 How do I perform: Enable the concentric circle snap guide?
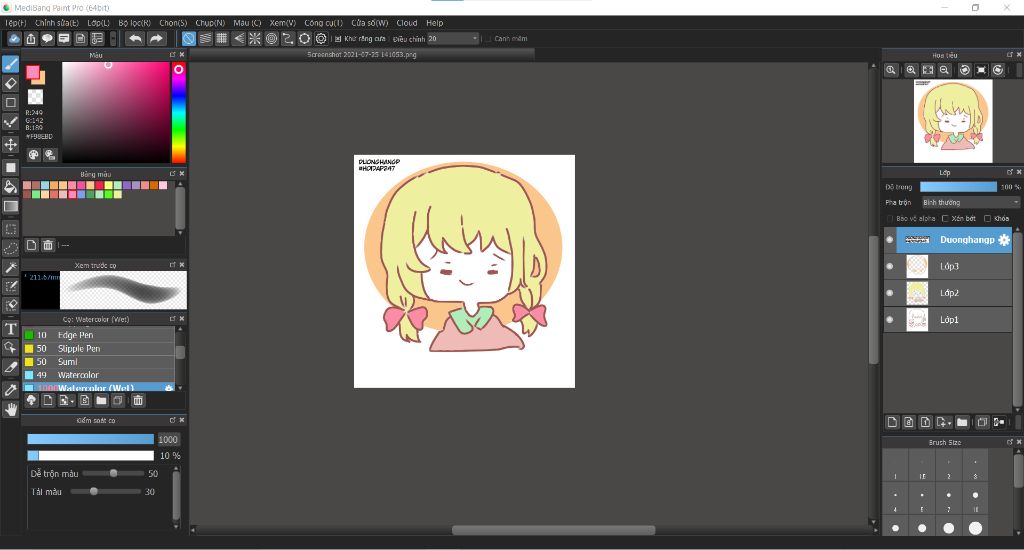pyautogui.click(x=272, y=39)
